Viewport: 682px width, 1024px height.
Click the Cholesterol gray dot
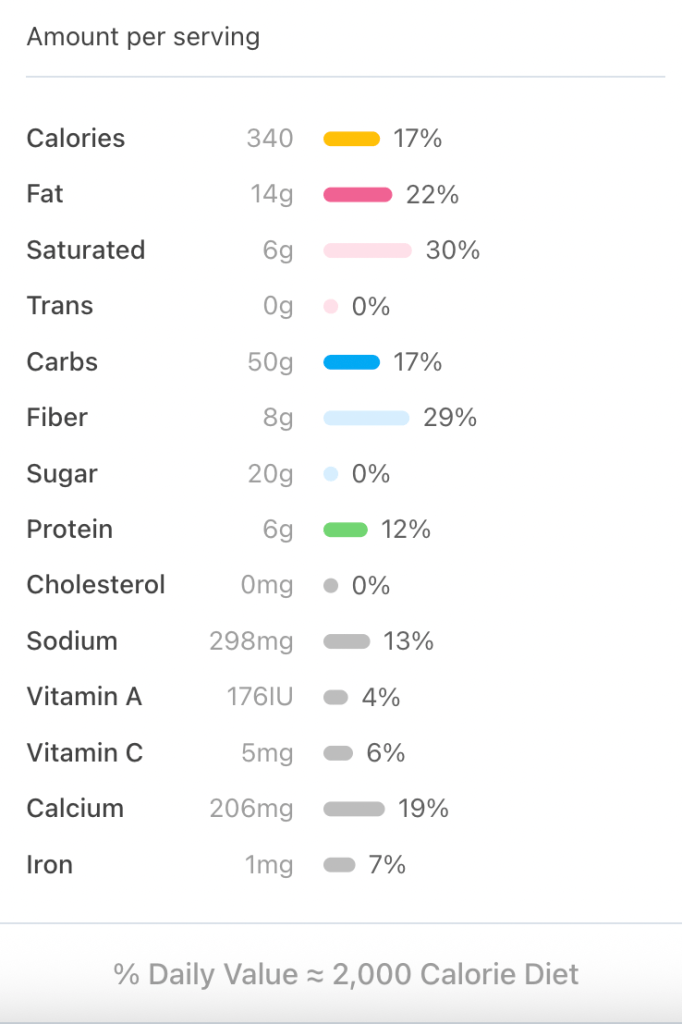(x=331, y=586)
